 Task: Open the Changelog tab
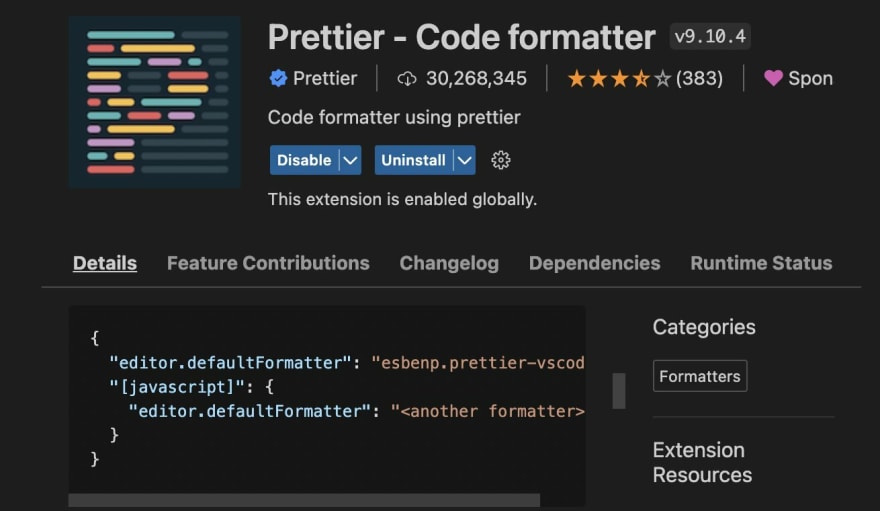coord(449,263)
